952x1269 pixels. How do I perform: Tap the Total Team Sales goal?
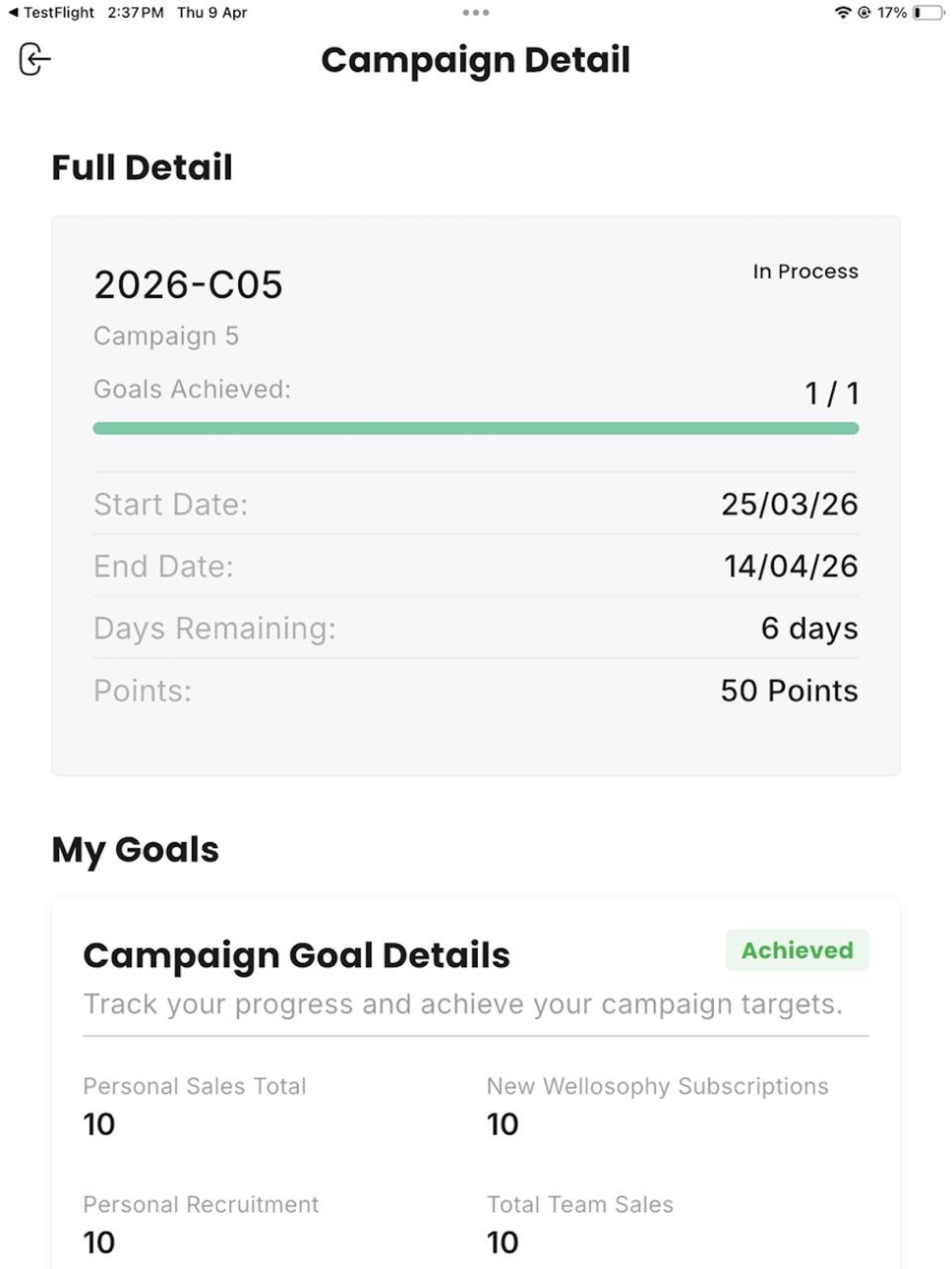(x=580, y=1223)
